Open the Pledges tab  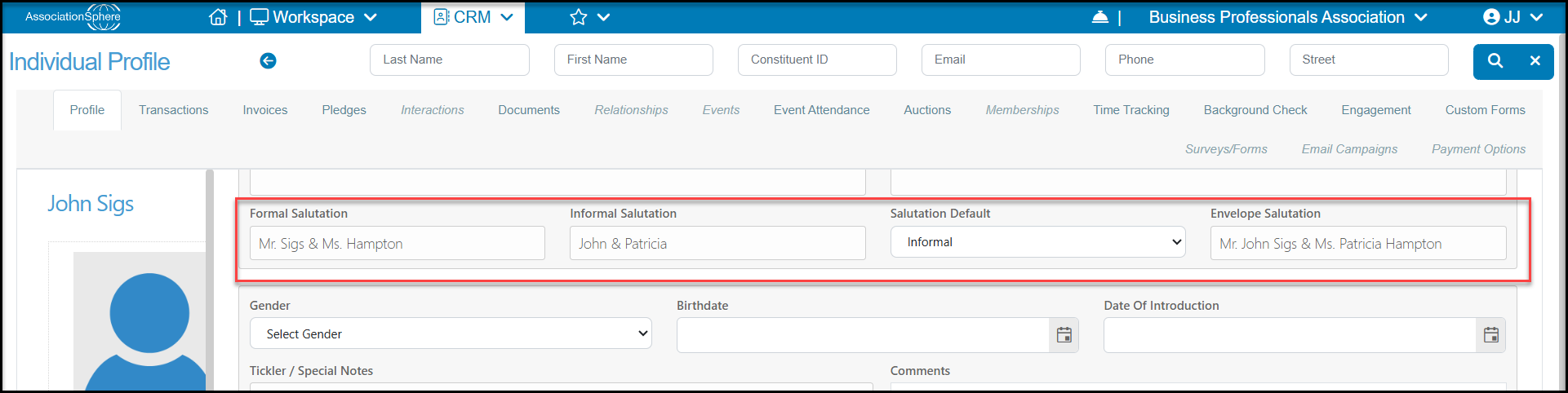344,110
